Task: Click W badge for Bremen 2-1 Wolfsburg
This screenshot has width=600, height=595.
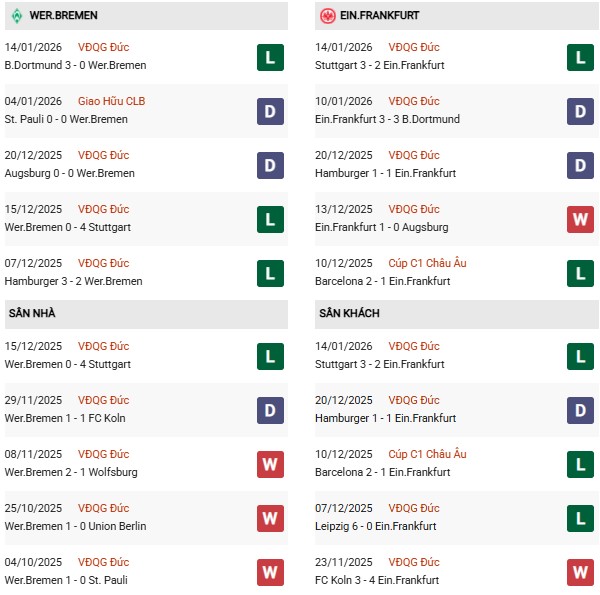Action: pyautogui.click(x=270, y=464)
